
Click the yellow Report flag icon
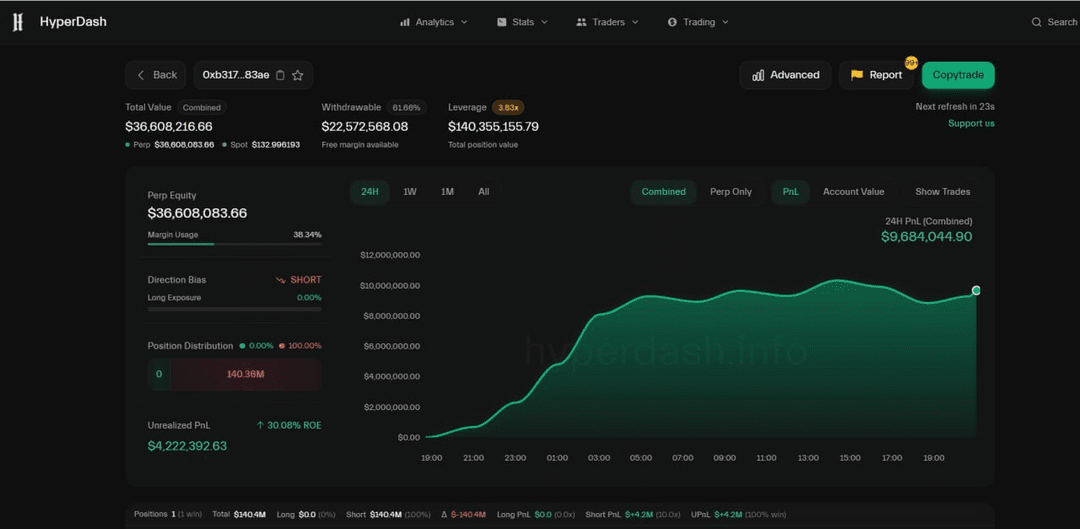[x=857, y=75]
